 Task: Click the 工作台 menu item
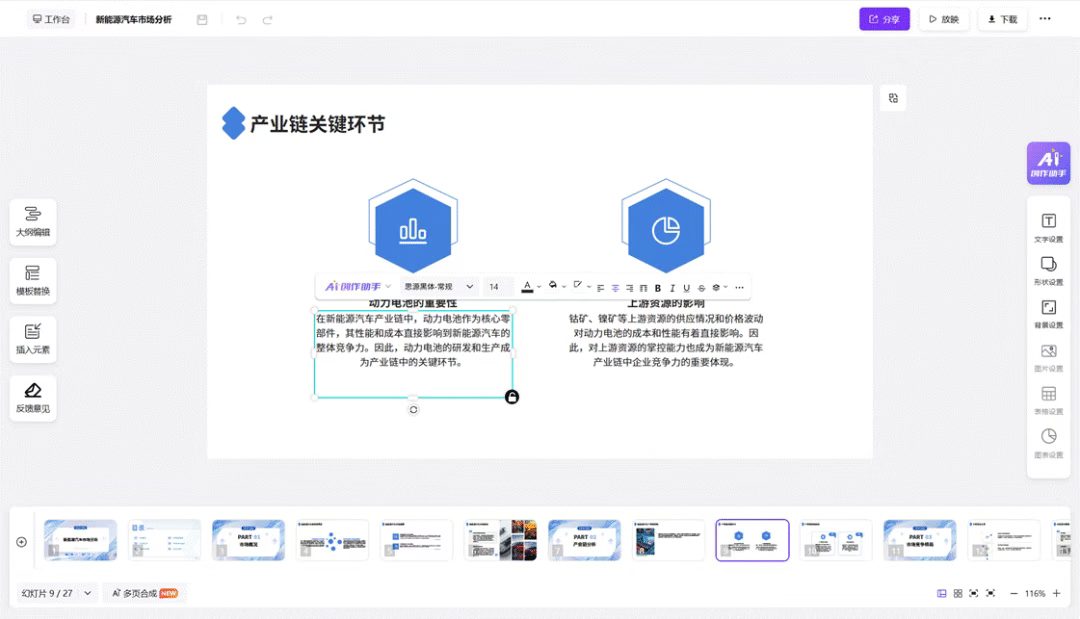click(x=51, y=18)
